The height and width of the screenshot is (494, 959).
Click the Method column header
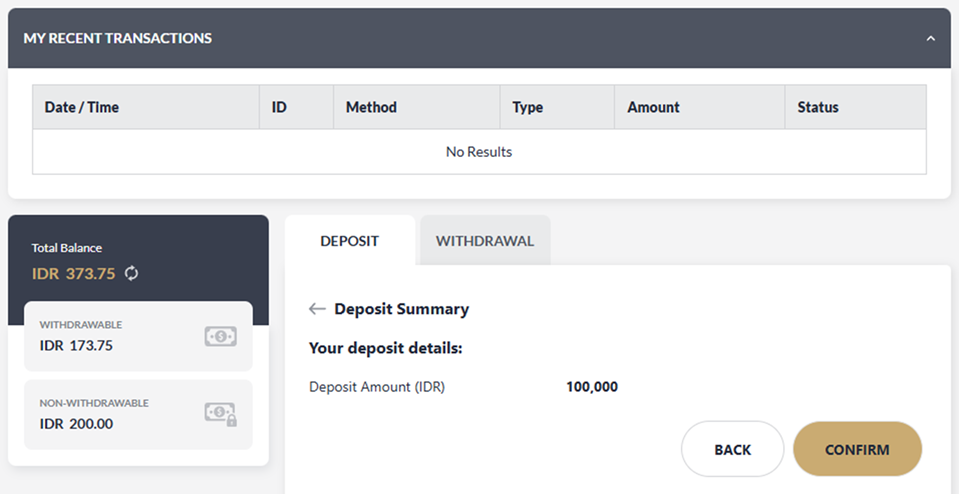point(371,107)
